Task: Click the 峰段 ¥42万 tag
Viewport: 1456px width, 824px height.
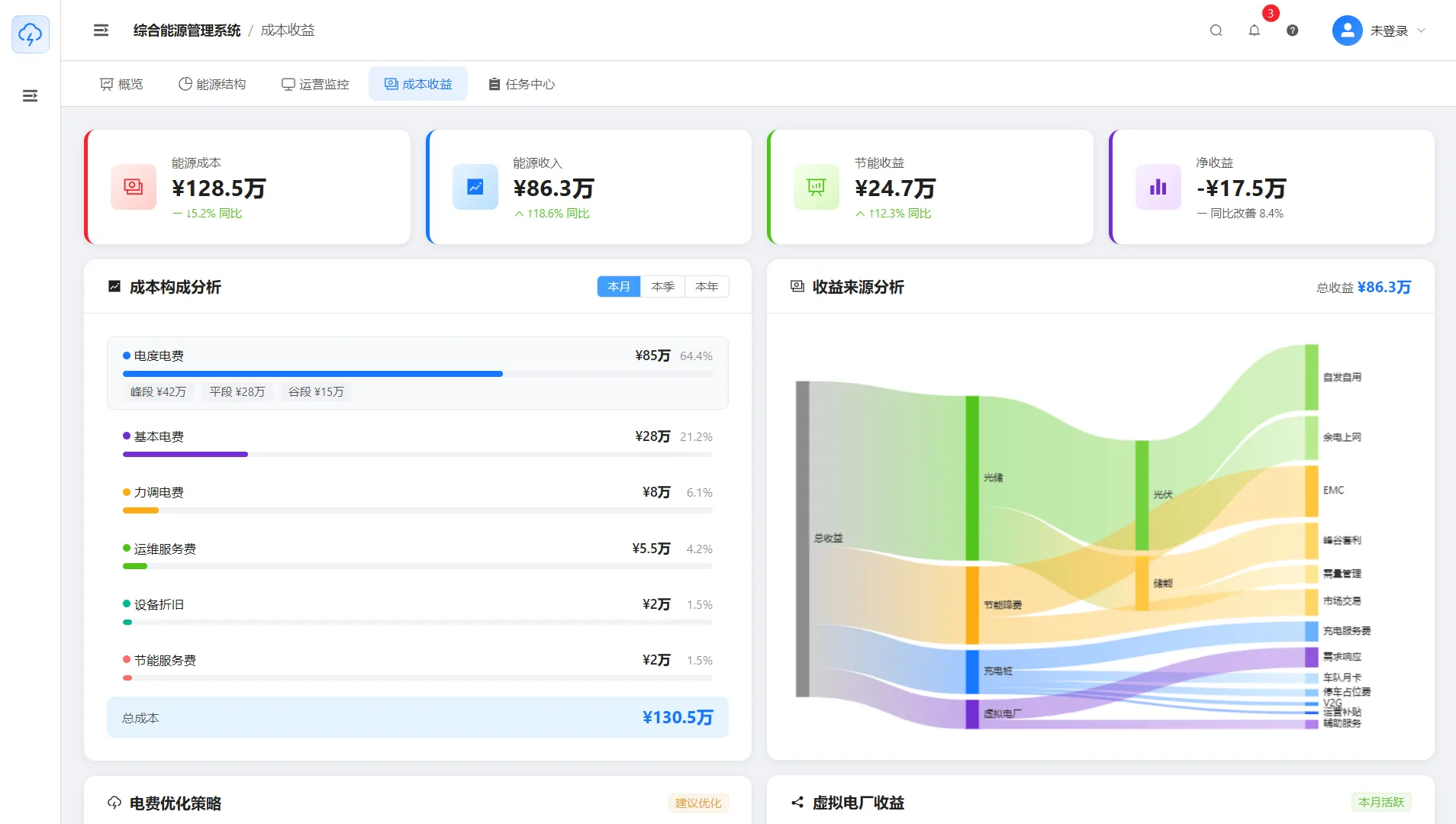Action: point(158,391)
